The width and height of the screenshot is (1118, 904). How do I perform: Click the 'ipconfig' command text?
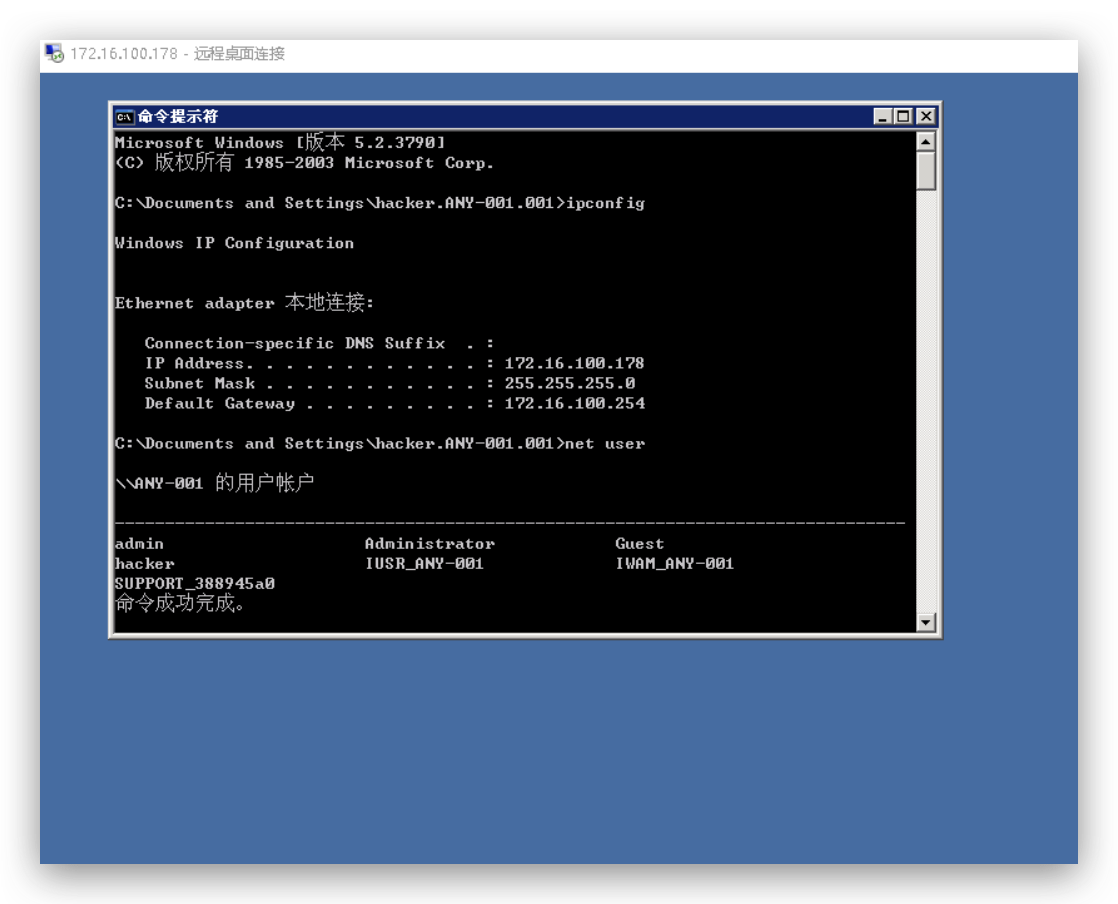(605, 203)
